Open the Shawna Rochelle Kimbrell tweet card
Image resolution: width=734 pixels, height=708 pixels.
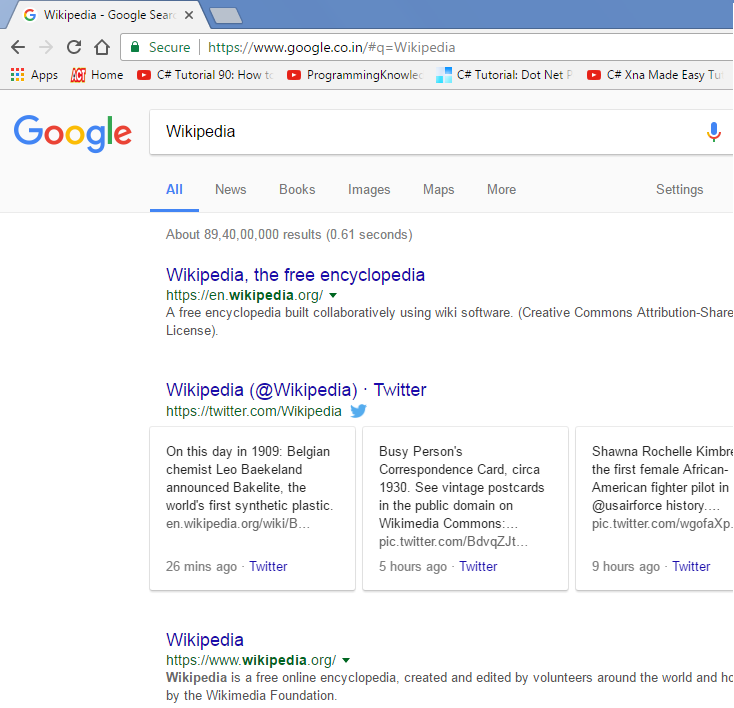point(654,509)
